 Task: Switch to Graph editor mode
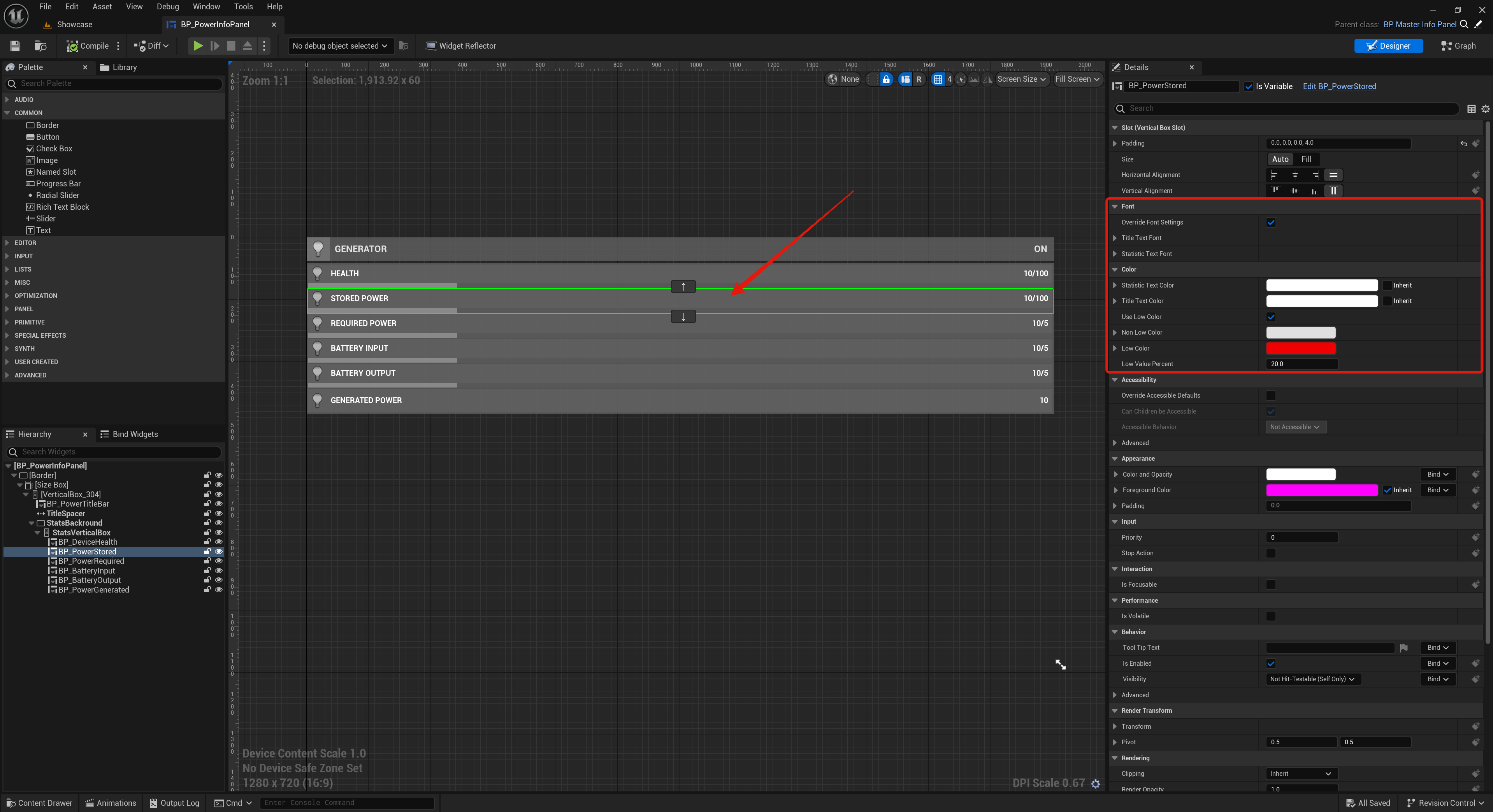1458,46
